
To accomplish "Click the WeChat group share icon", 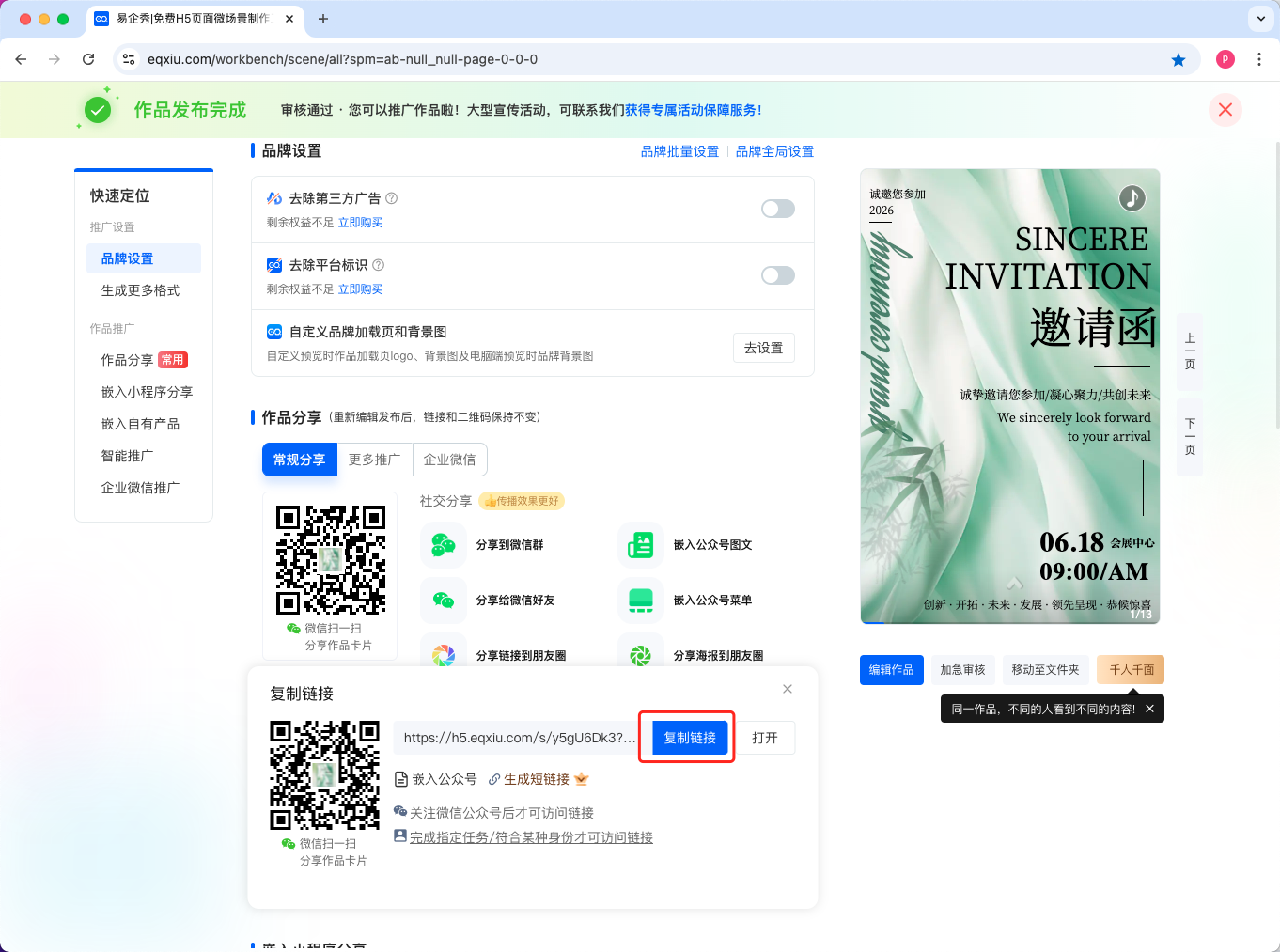I will coord(444,545).
